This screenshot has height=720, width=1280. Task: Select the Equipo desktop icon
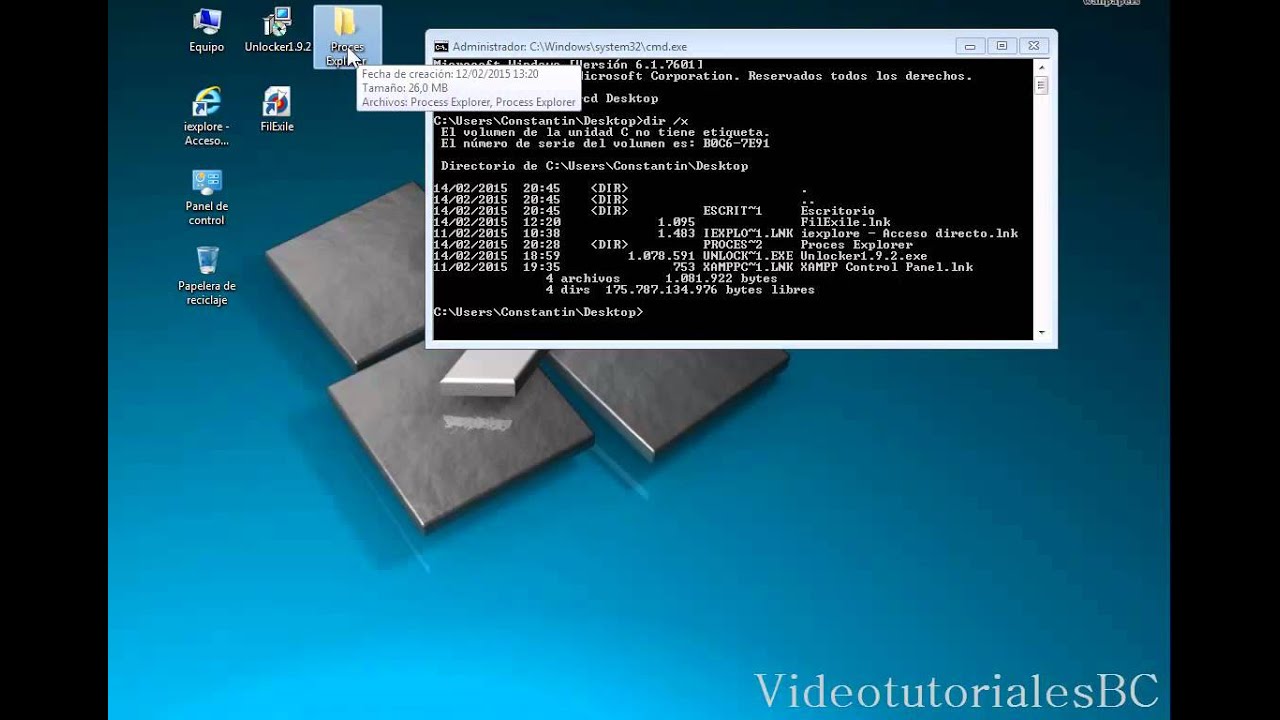207,30
